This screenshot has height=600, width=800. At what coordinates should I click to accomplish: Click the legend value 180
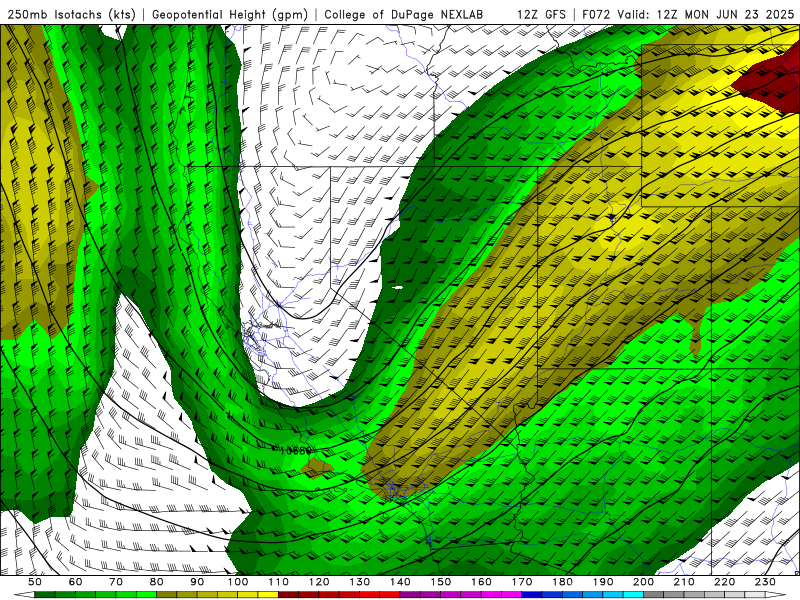pyautogui.click(x=562, y=582)
